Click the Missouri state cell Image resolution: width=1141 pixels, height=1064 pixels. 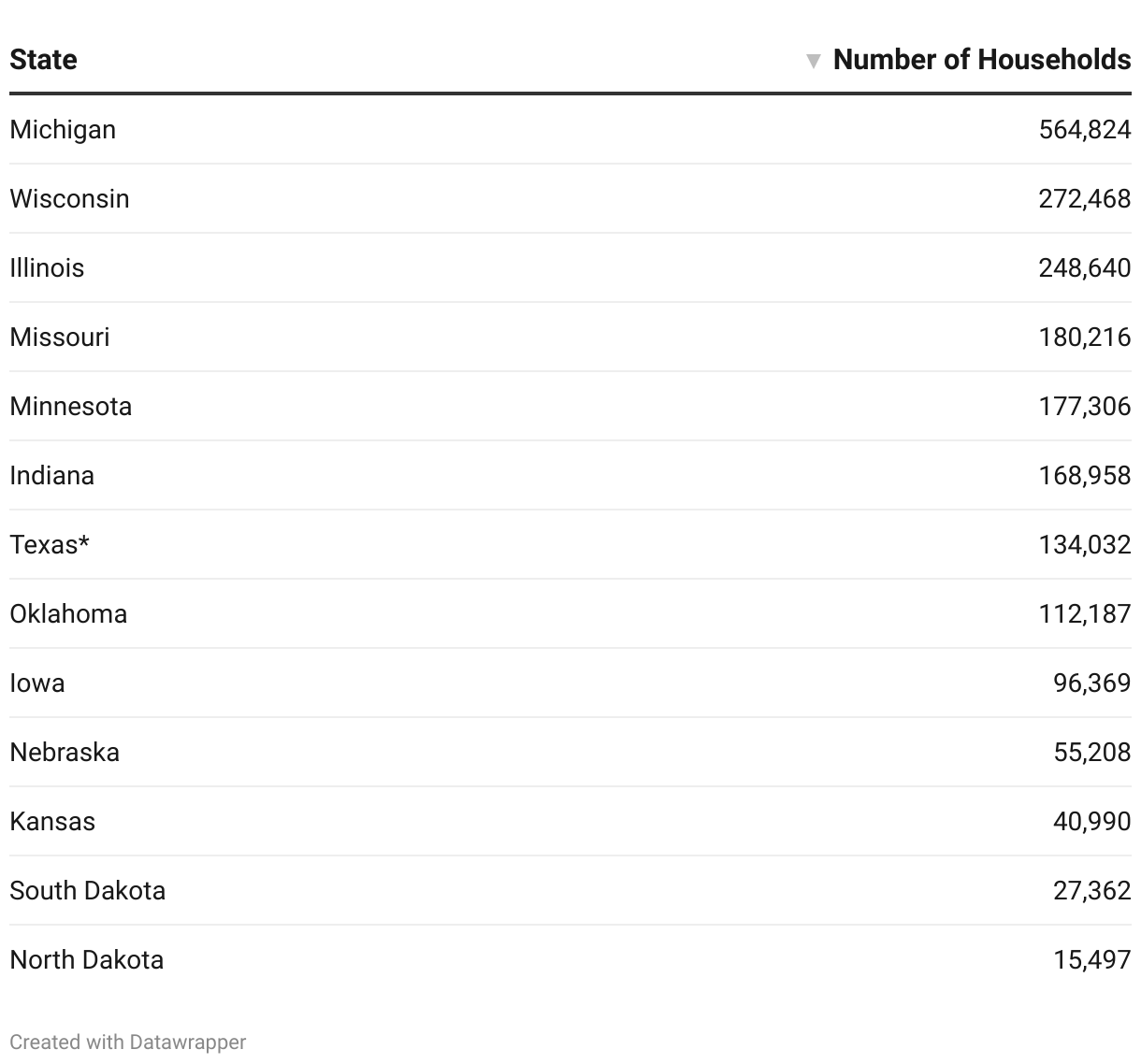coord(59,337)
